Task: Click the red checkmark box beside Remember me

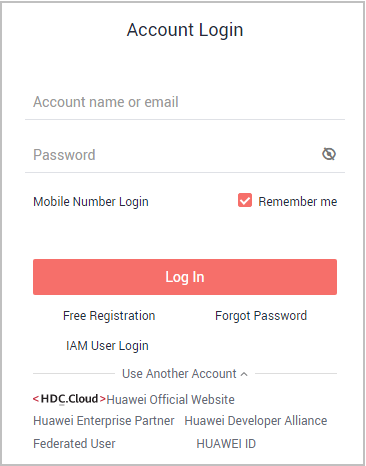Action: click(x=245, y=200)
